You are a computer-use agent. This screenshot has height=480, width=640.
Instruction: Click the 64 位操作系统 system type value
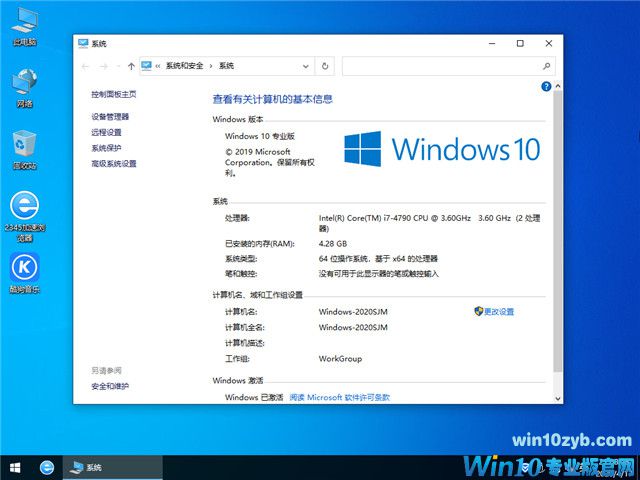[378, 258]
